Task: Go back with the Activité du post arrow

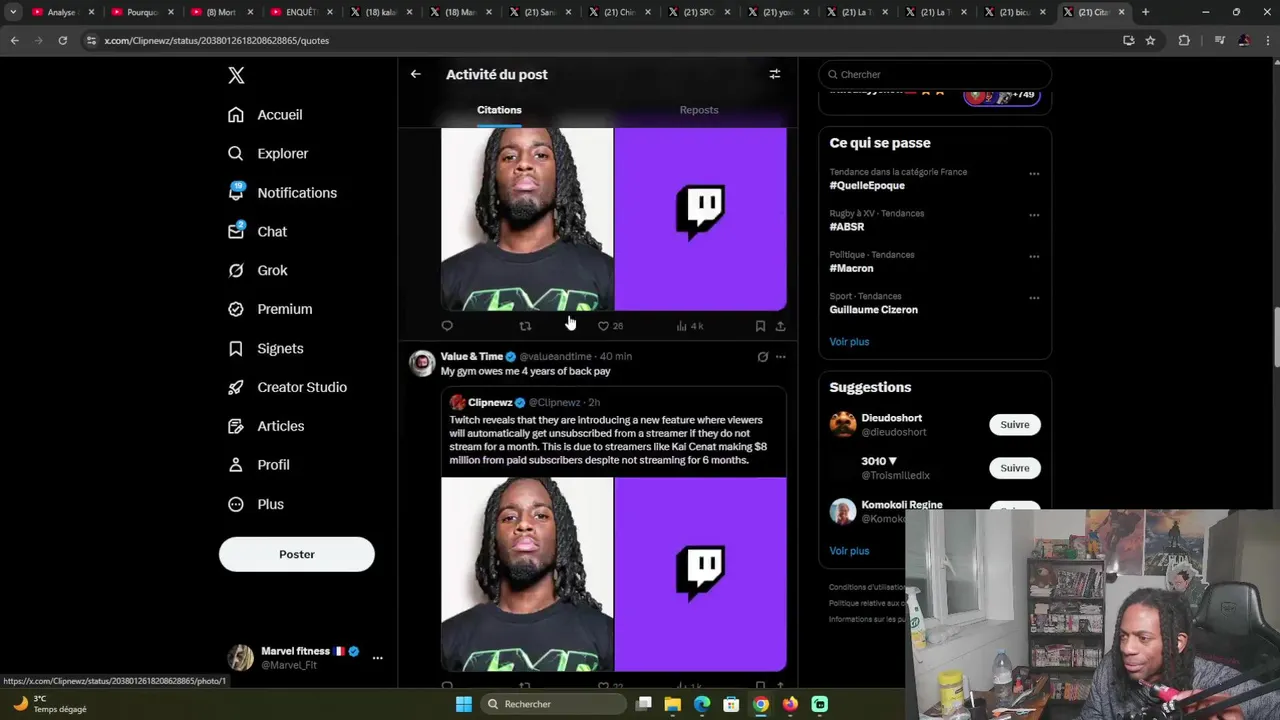Action: 415,74
